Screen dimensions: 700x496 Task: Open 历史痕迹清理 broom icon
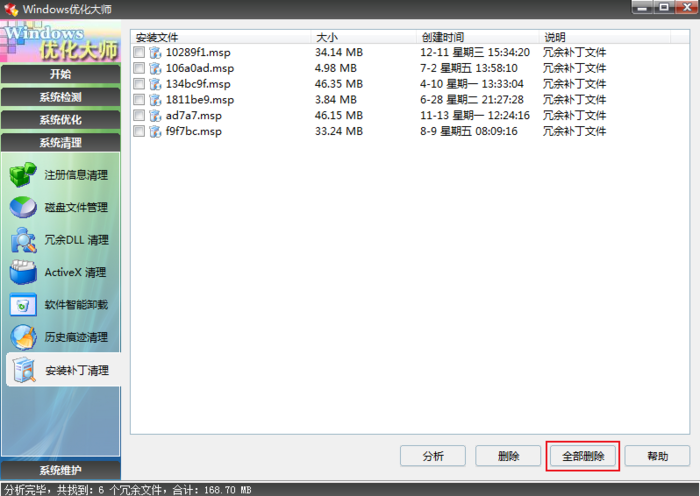point(23,337)
